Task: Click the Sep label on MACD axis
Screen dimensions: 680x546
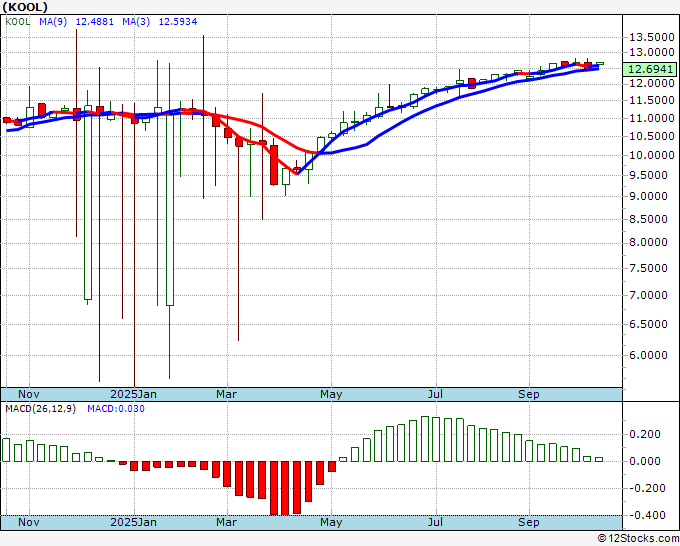Action: tap(529, 522)
